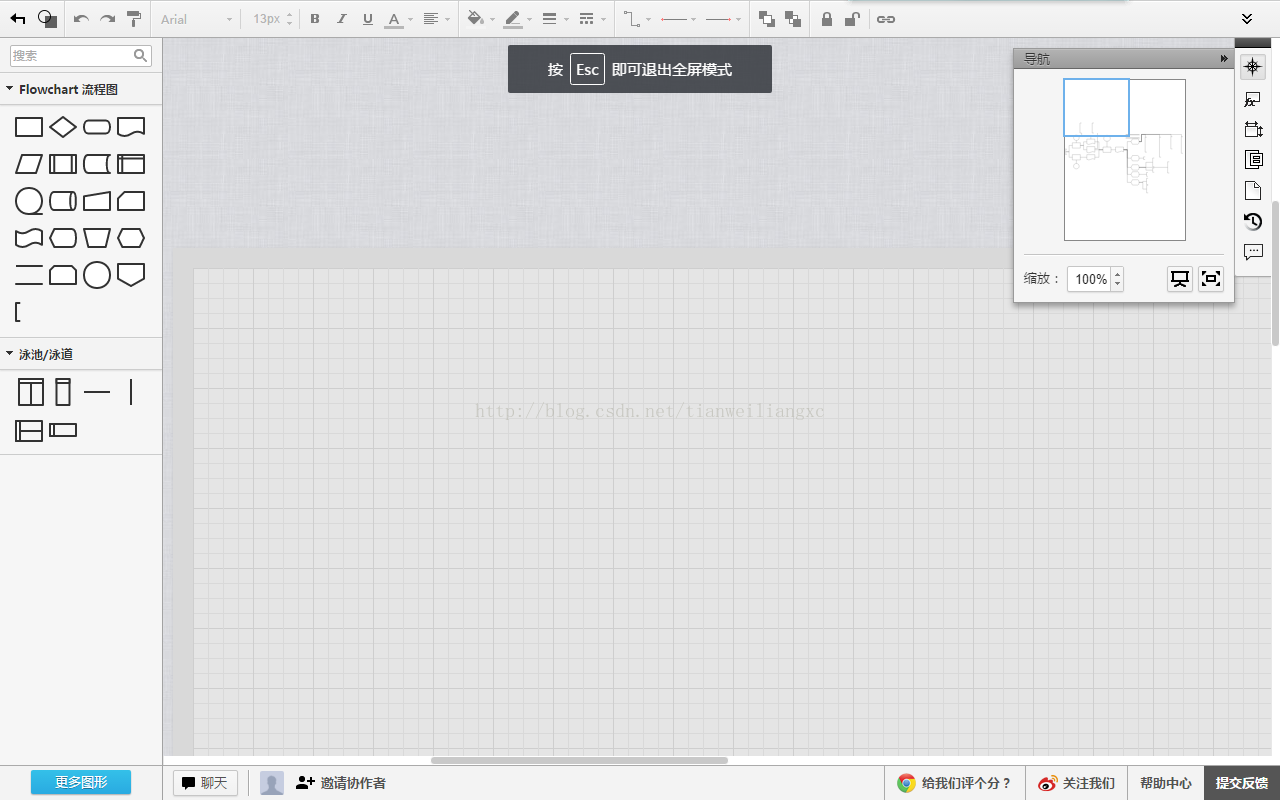This screenshot has width=1280, height=800.
Task: Select the trapezoid manual operation shape
Action: (97, 238)
